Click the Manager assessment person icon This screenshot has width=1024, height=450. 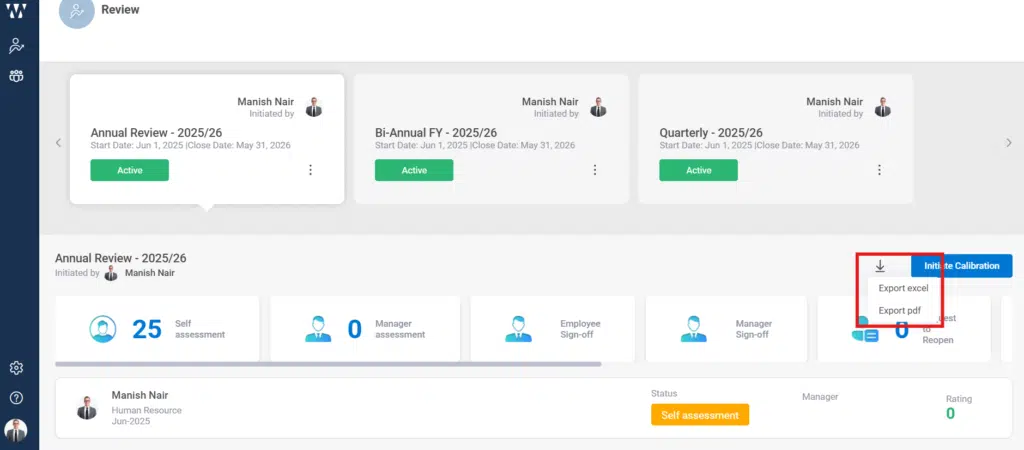tap(318, 329)
